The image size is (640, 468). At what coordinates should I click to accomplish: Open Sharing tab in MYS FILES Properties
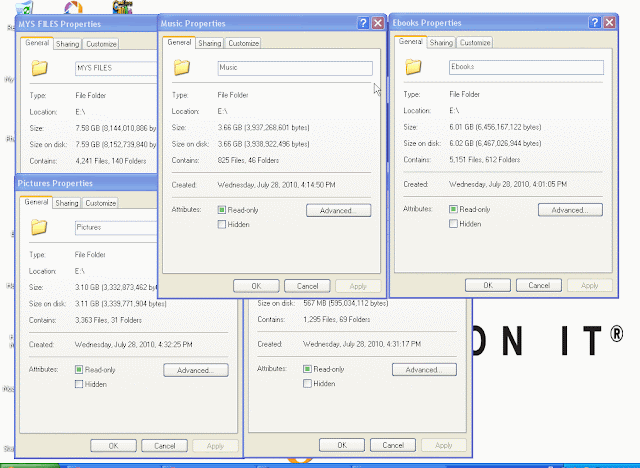pyautogui.click(x=67, y=44)
